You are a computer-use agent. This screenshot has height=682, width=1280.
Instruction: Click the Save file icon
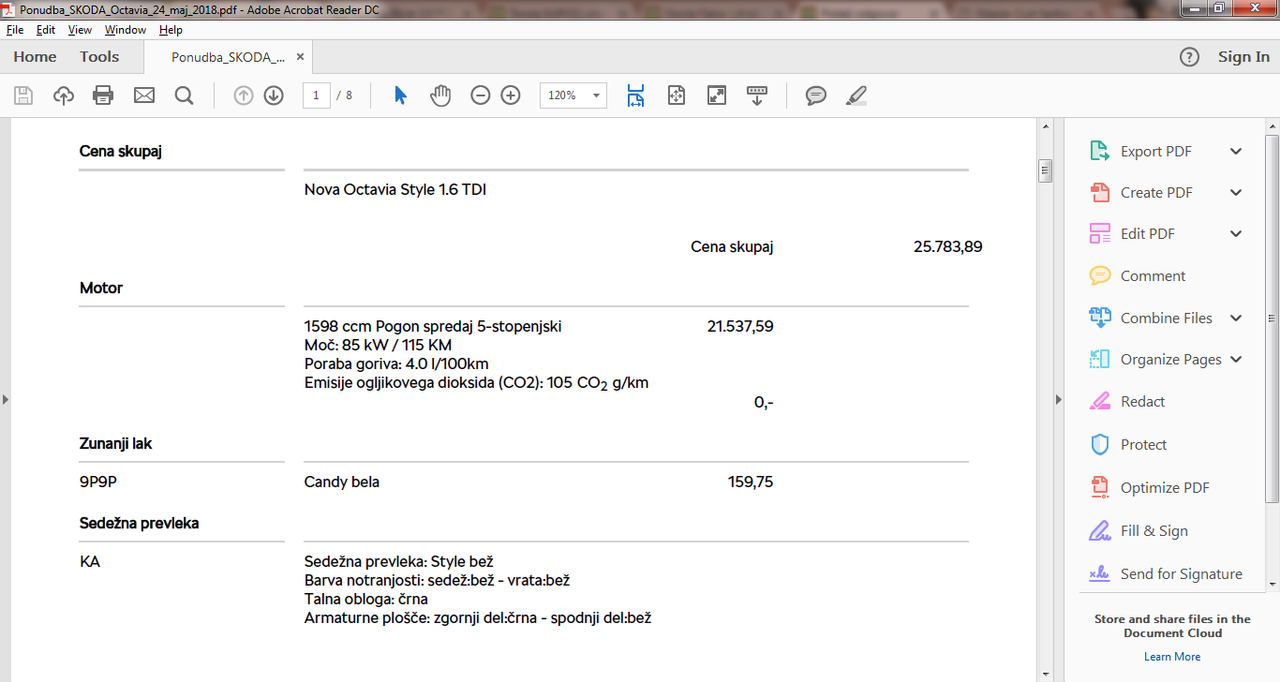24,96
